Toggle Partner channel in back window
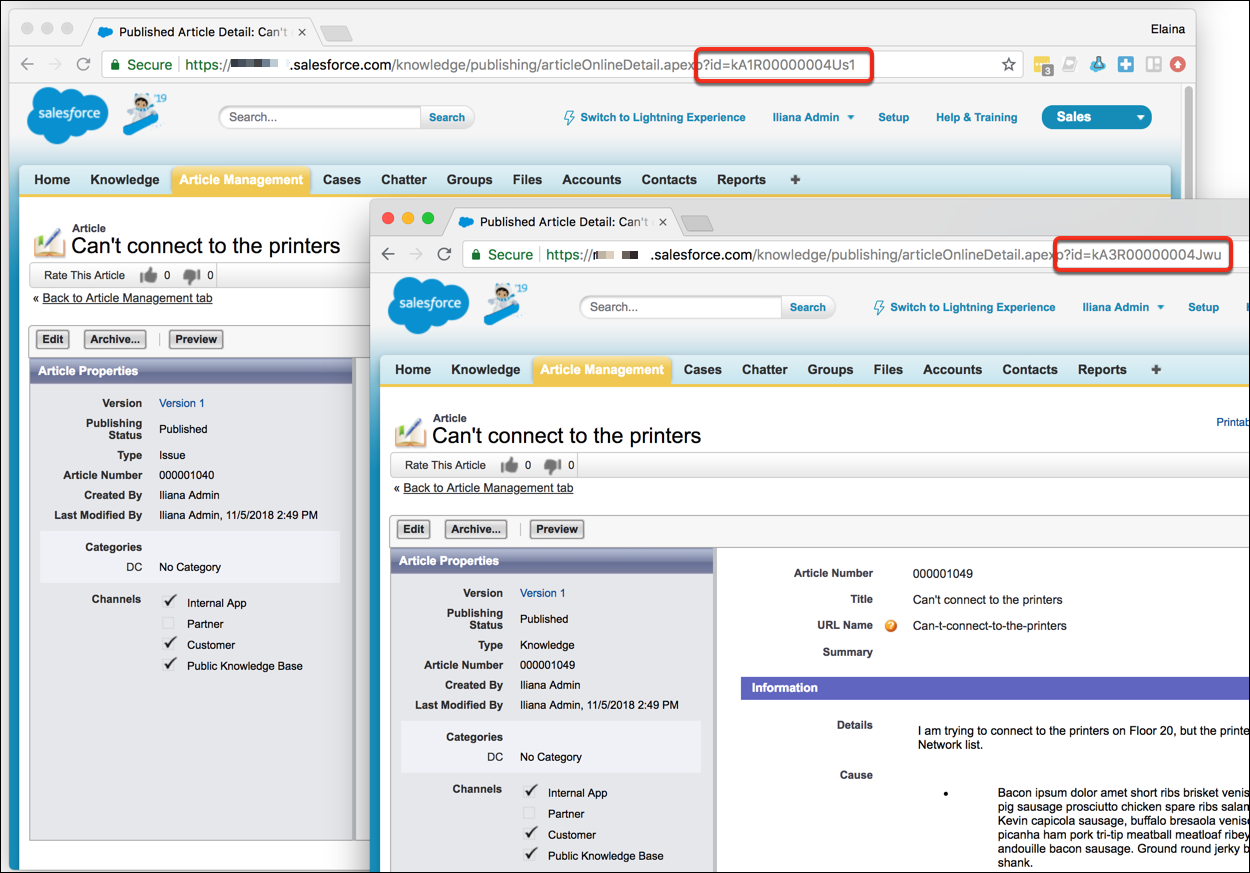This screenshot has height=873, width=1250. point(168,623)
